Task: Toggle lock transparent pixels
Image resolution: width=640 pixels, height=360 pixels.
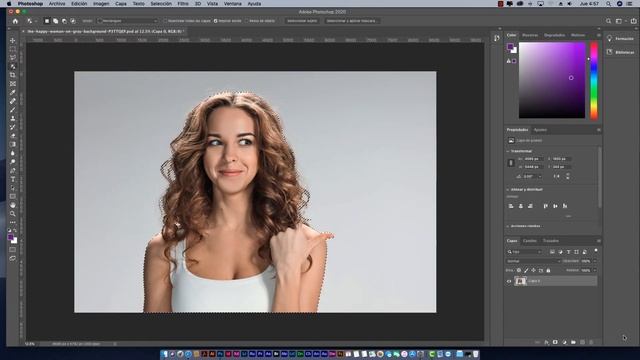Action: [519, 270]
